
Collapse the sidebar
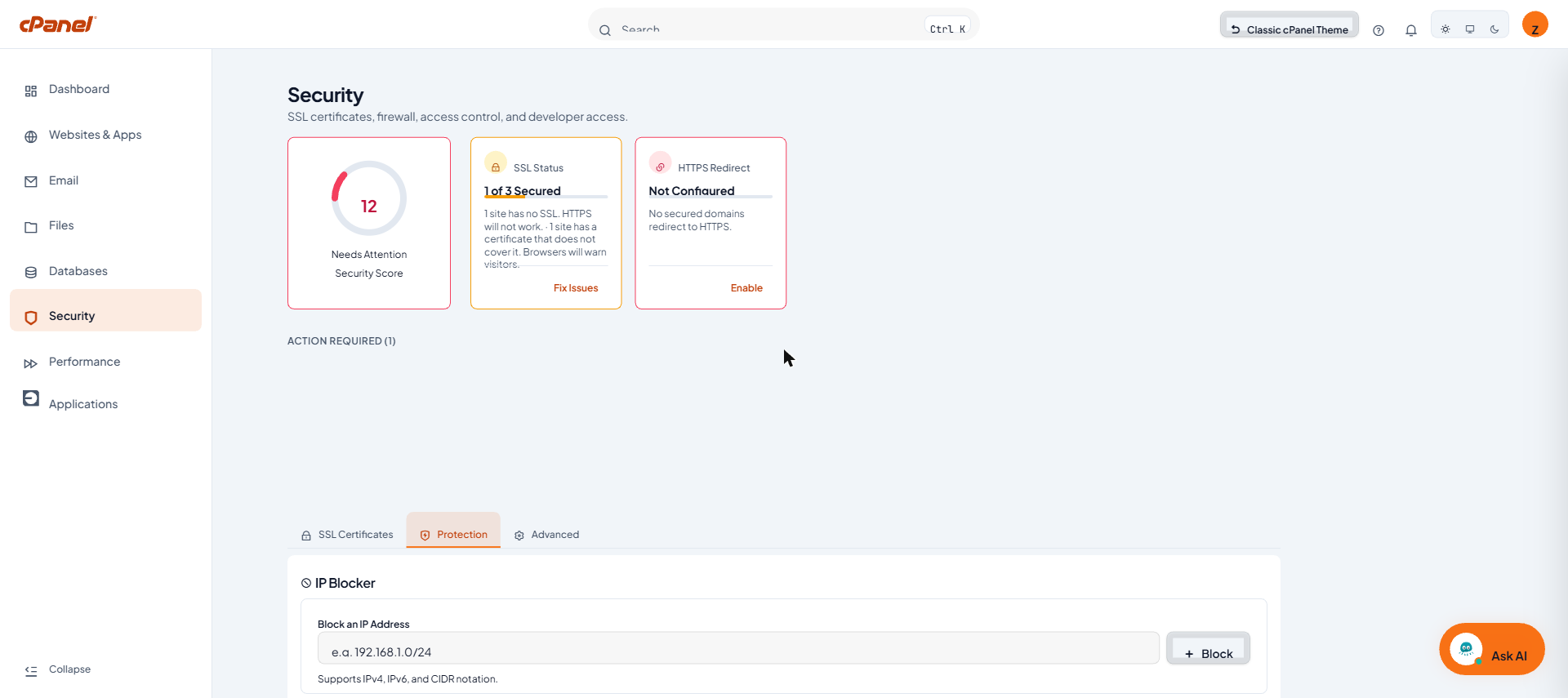[57, 669]
